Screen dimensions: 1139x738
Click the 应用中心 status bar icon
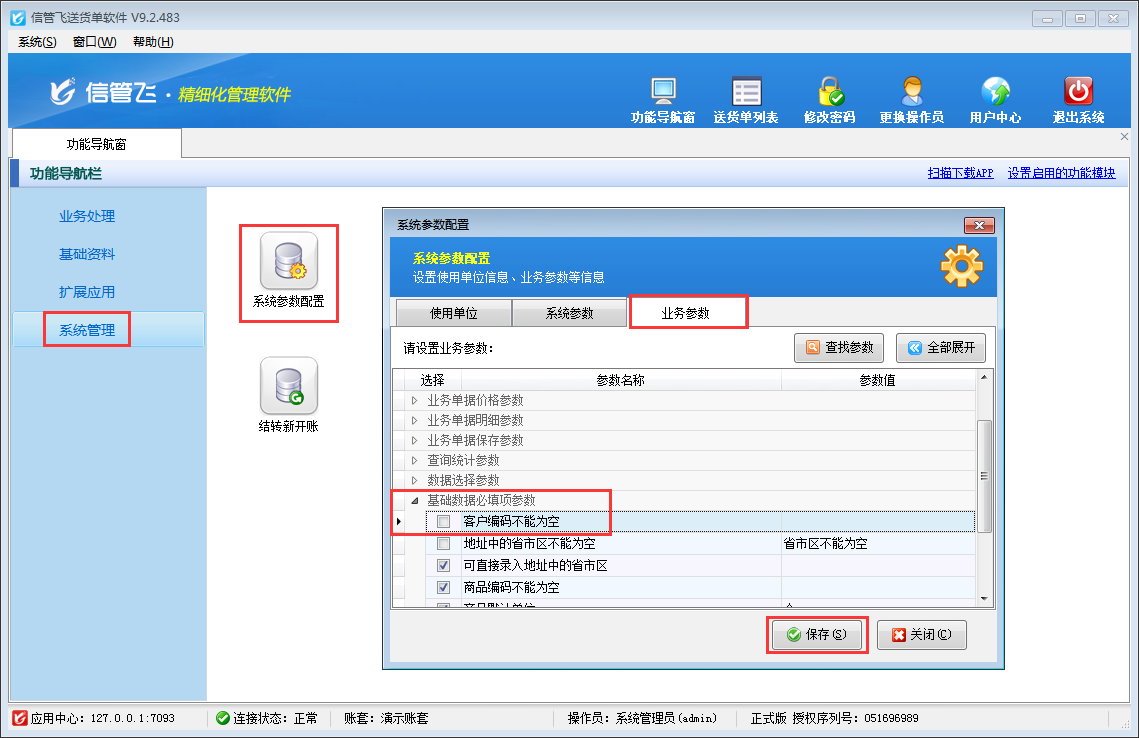pos(20,718)
